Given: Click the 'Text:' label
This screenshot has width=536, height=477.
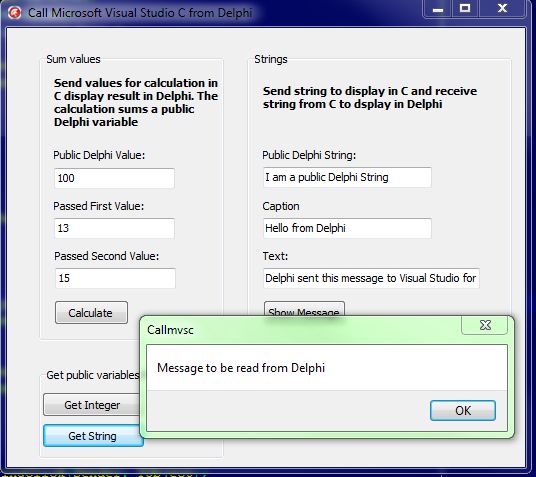Looking at the screenshot, I should [275, 256].
